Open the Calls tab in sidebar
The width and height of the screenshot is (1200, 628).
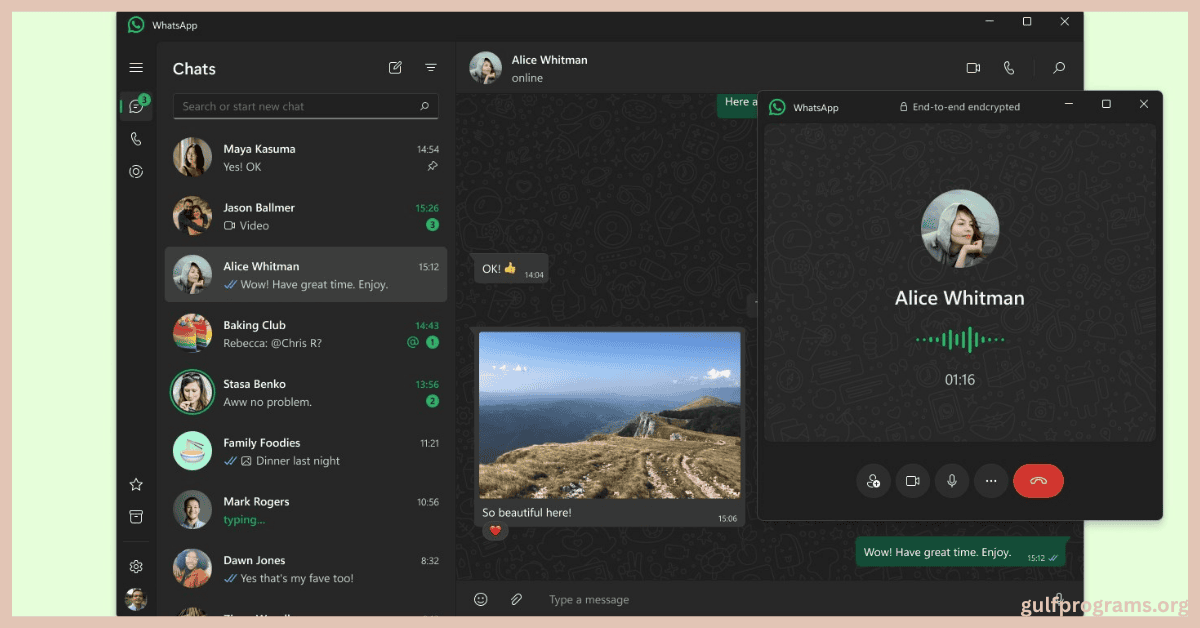[x=136, y=139]
